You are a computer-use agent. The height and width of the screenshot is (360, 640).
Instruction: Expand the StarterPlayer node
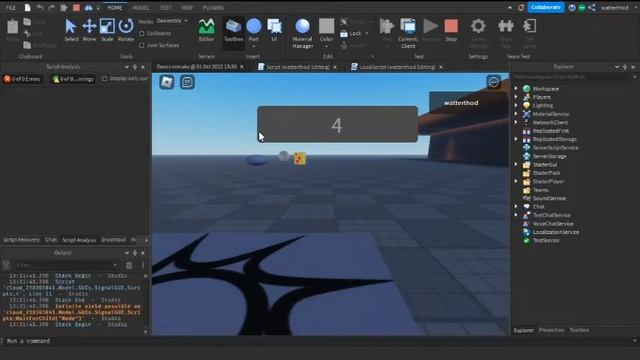tap(516, 181)
